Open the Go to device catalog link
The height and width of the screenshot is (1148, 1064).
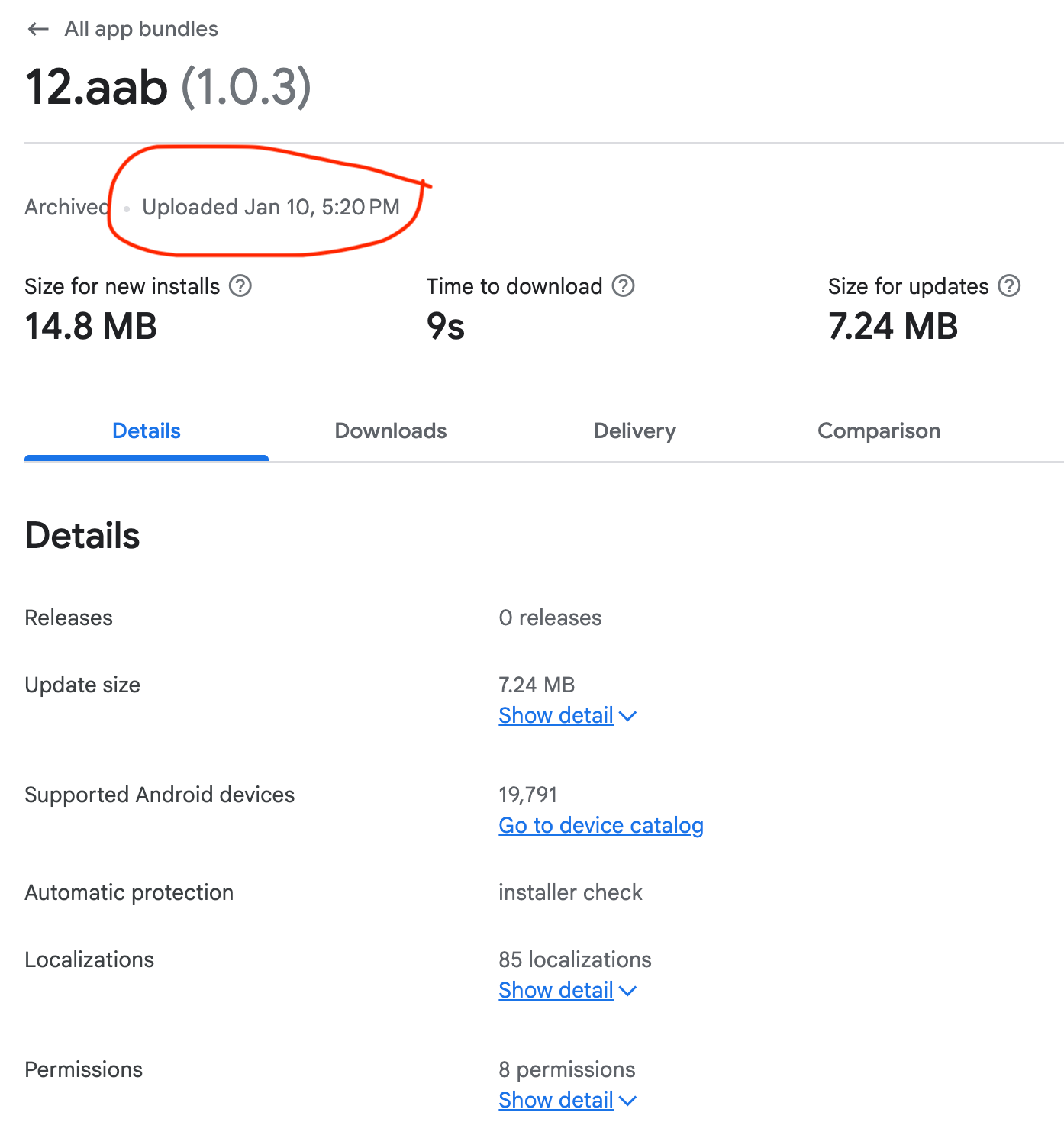601,826
